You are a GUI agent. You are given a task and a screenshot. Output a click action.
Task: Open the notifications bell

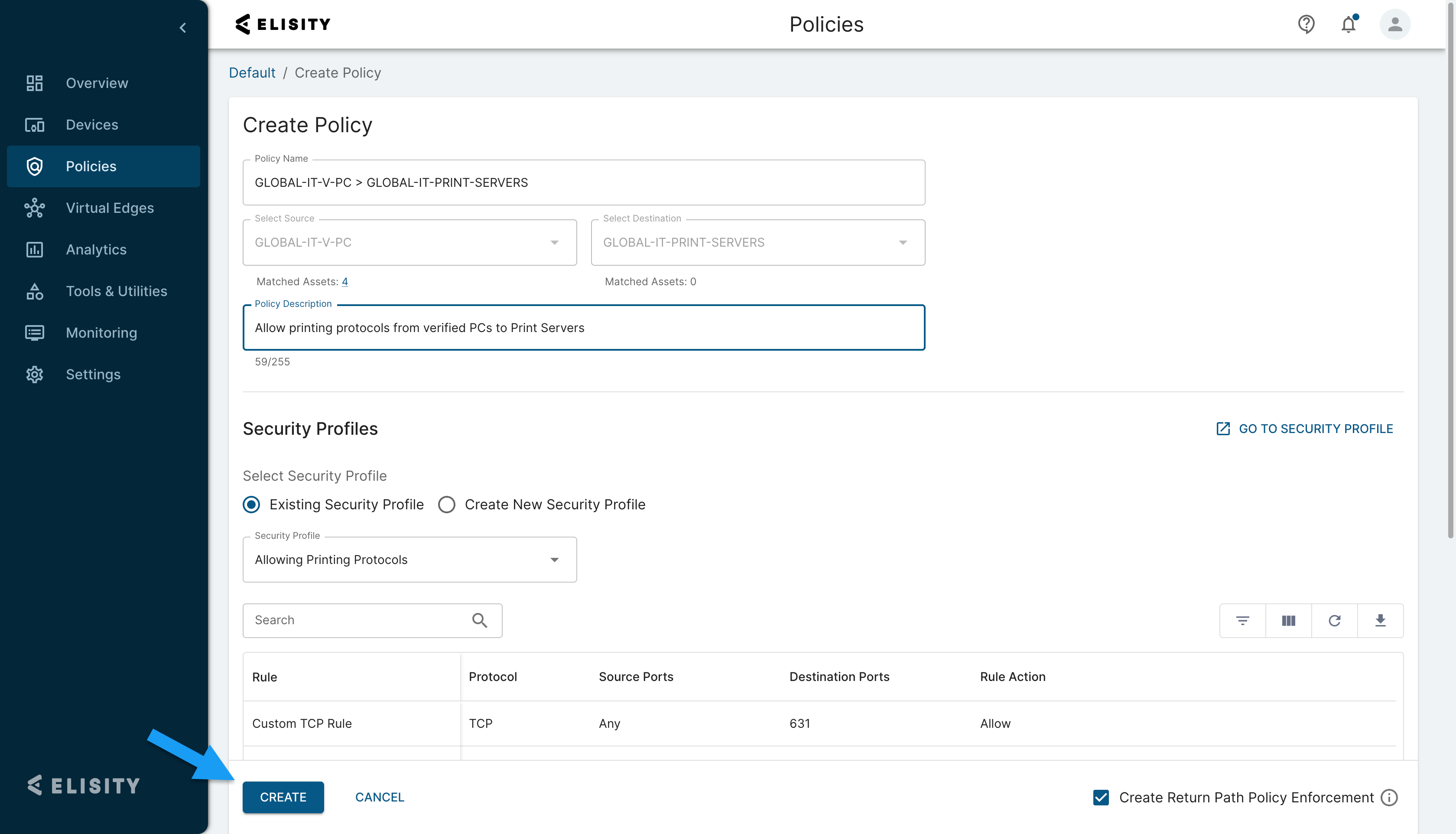coord(1349,24)
